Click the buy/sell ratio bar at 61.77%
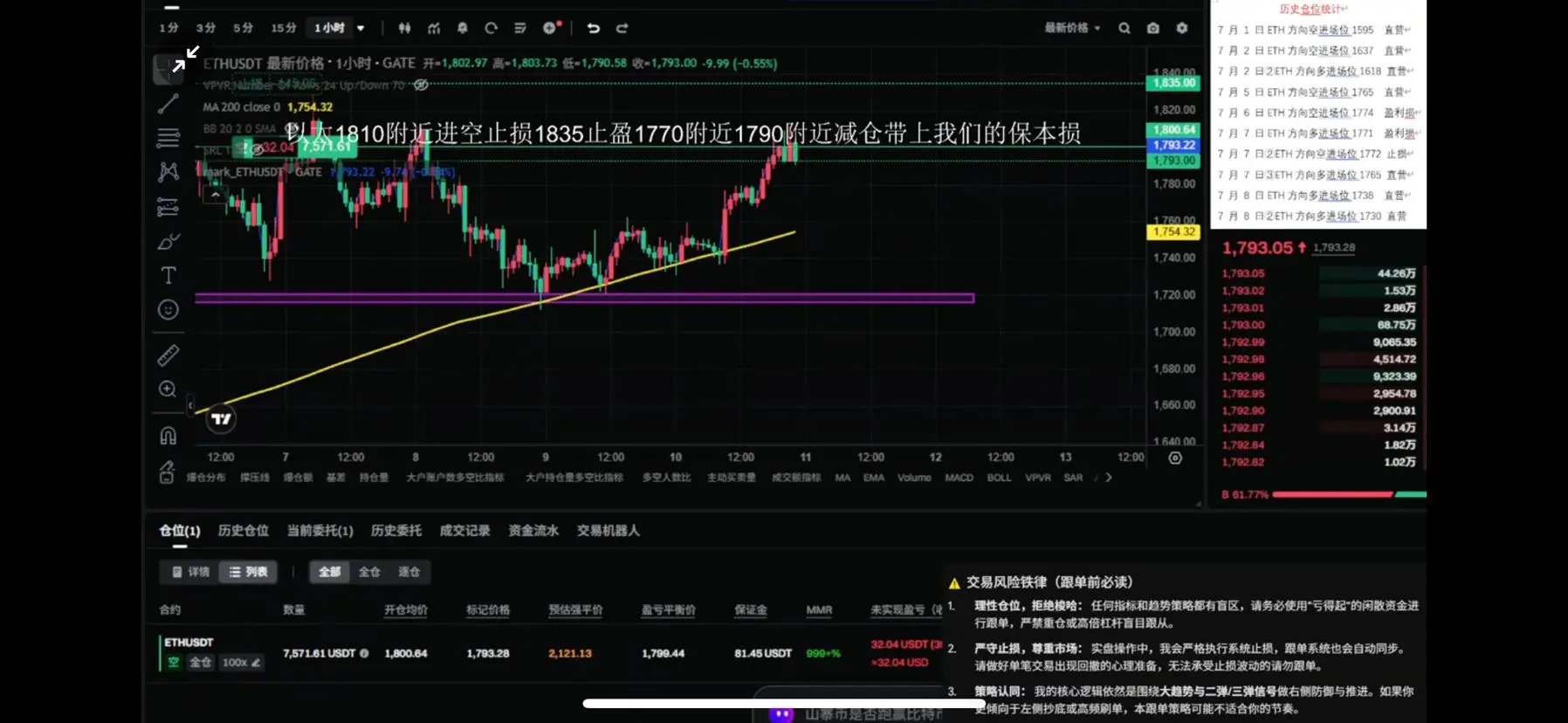 click(1350, 494)
